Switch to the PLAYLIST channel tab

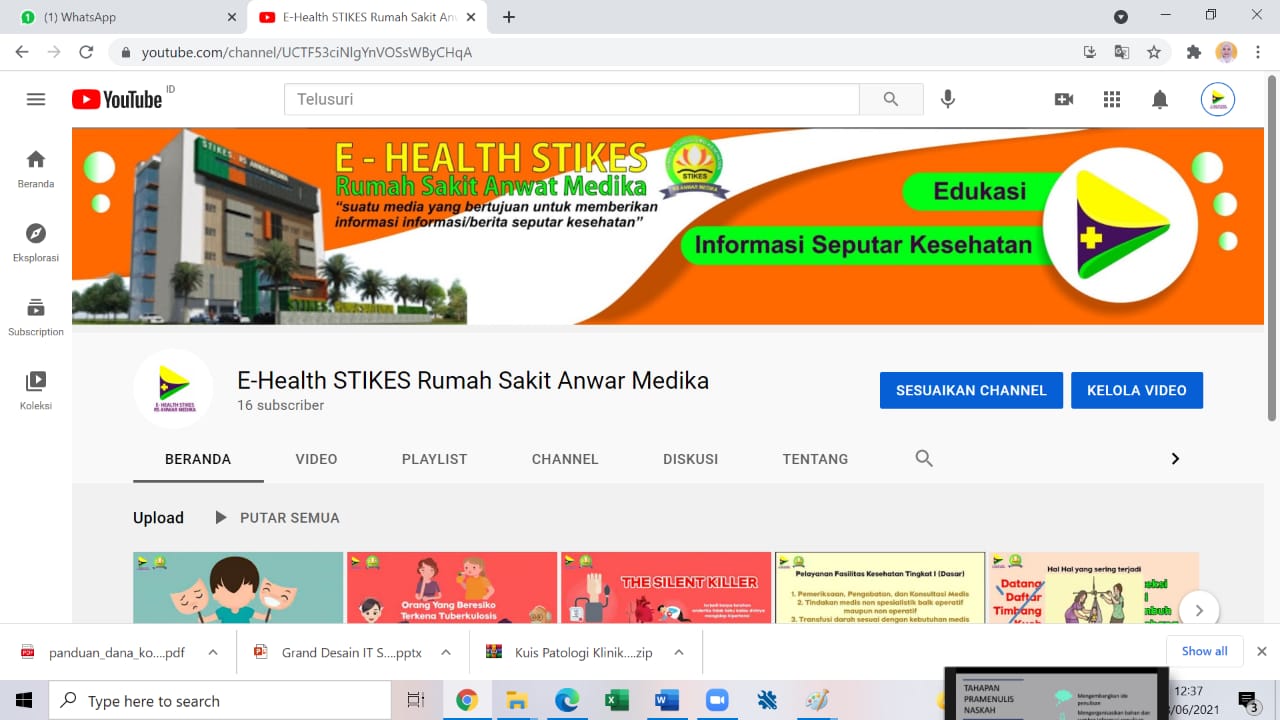click(435, 459)
